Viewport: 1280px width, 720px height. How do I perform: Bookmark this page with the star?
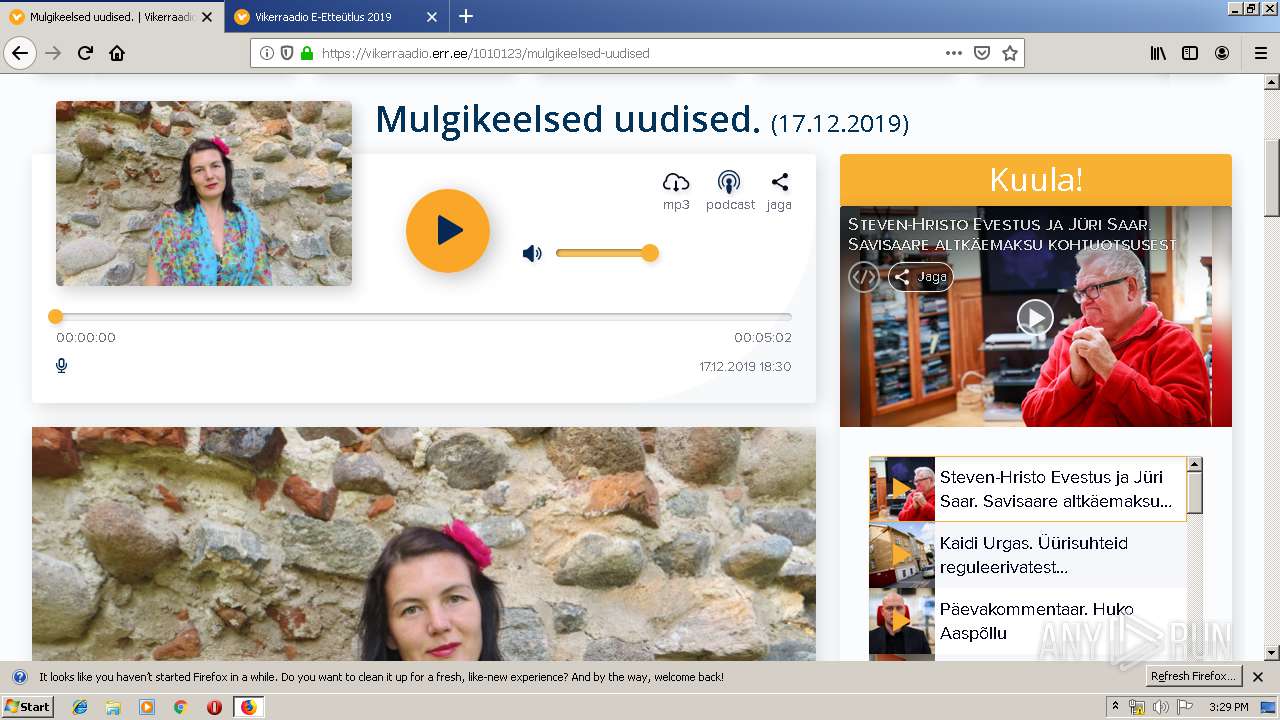(1010, 53)
